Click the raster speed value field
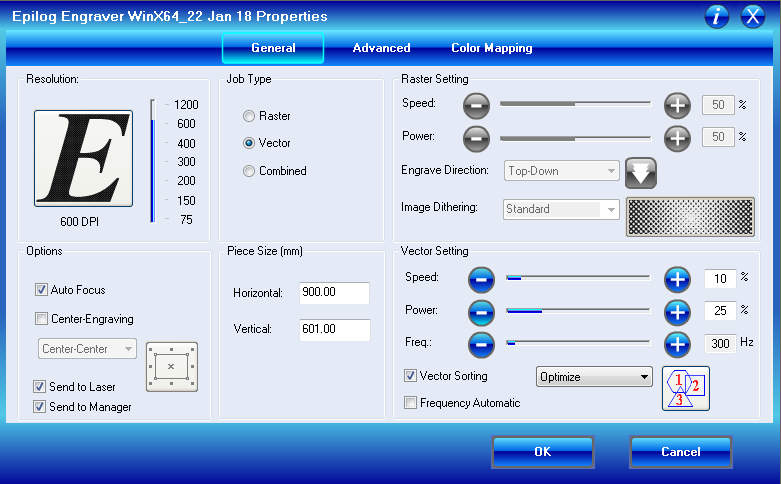781x484 pixels. (718, 105)
